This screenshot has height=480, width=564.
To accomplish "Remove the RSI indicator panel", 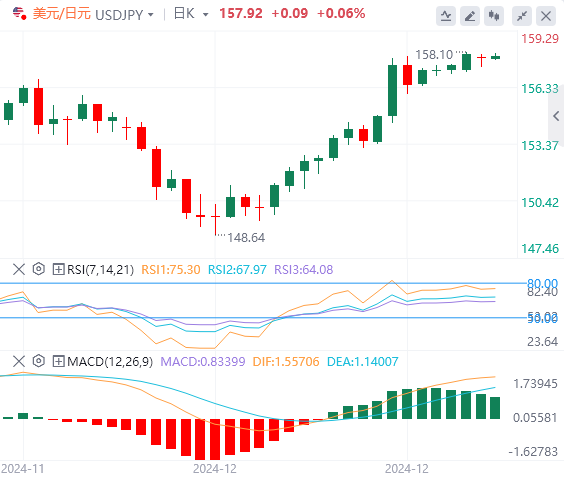I will (x=19, y=269).
